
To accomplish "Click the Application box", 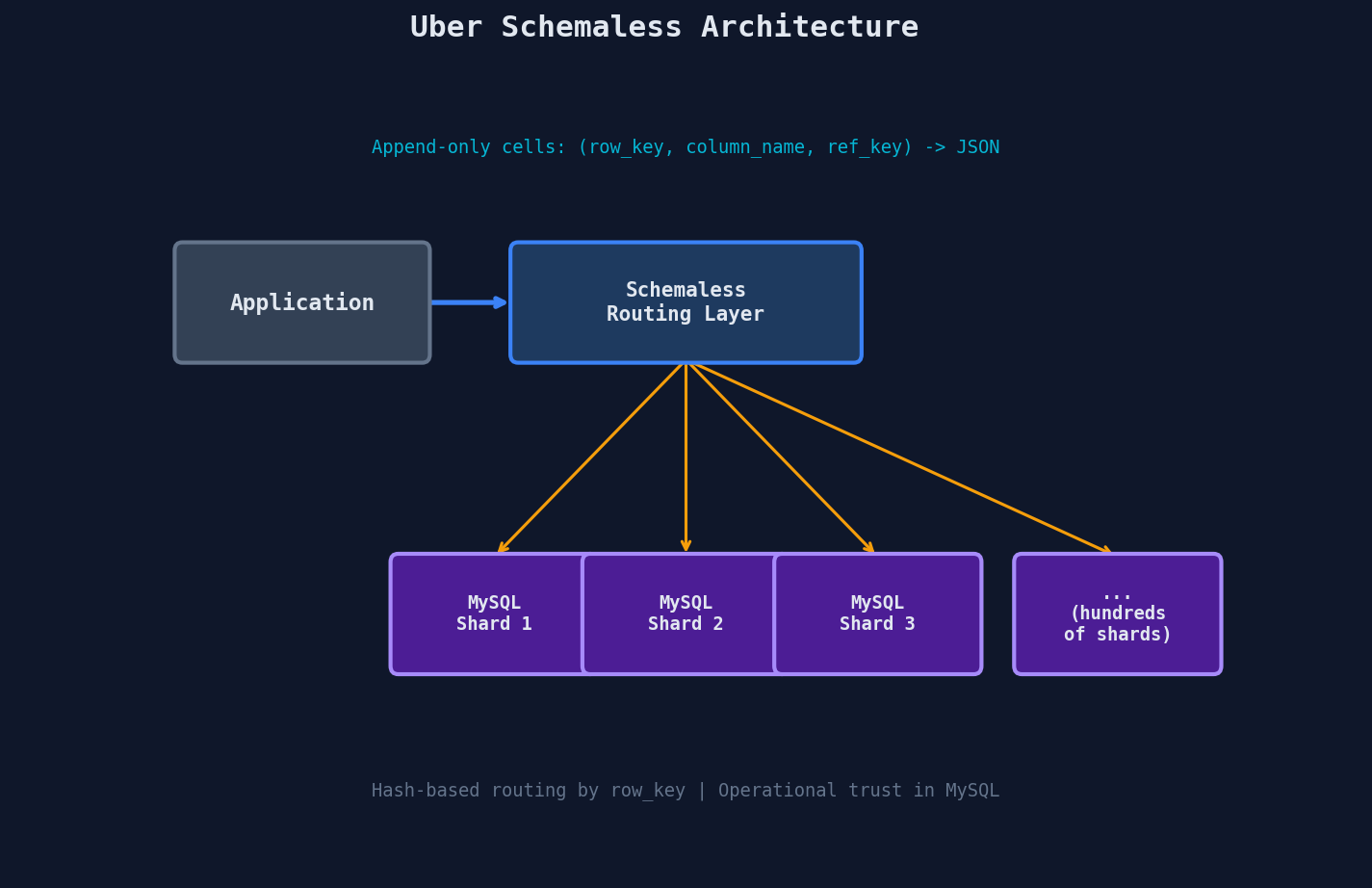I will [x=302, y=302].
